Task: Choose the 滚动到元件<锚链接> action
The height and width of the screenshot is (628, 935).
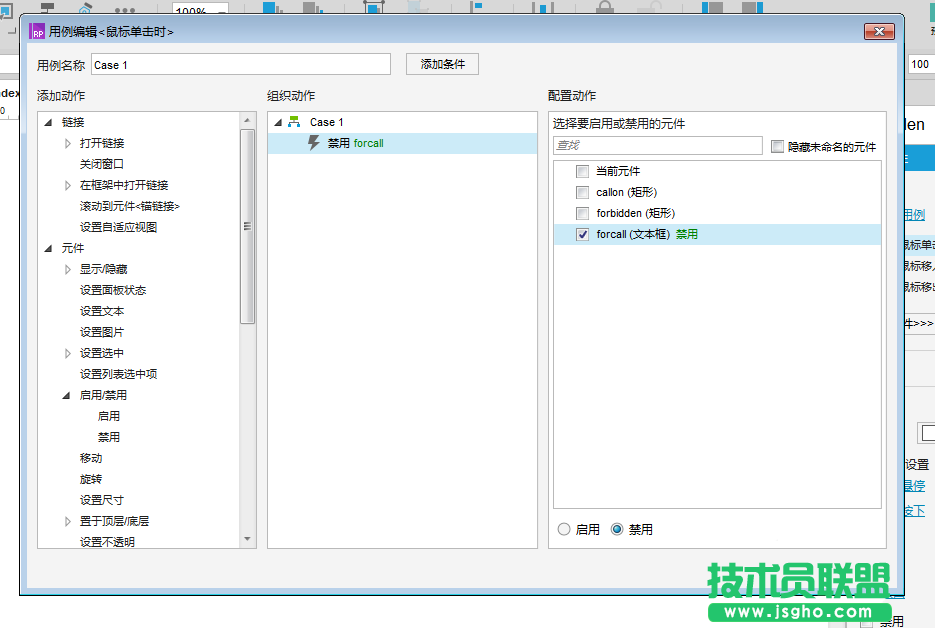Action: point(129,206)
